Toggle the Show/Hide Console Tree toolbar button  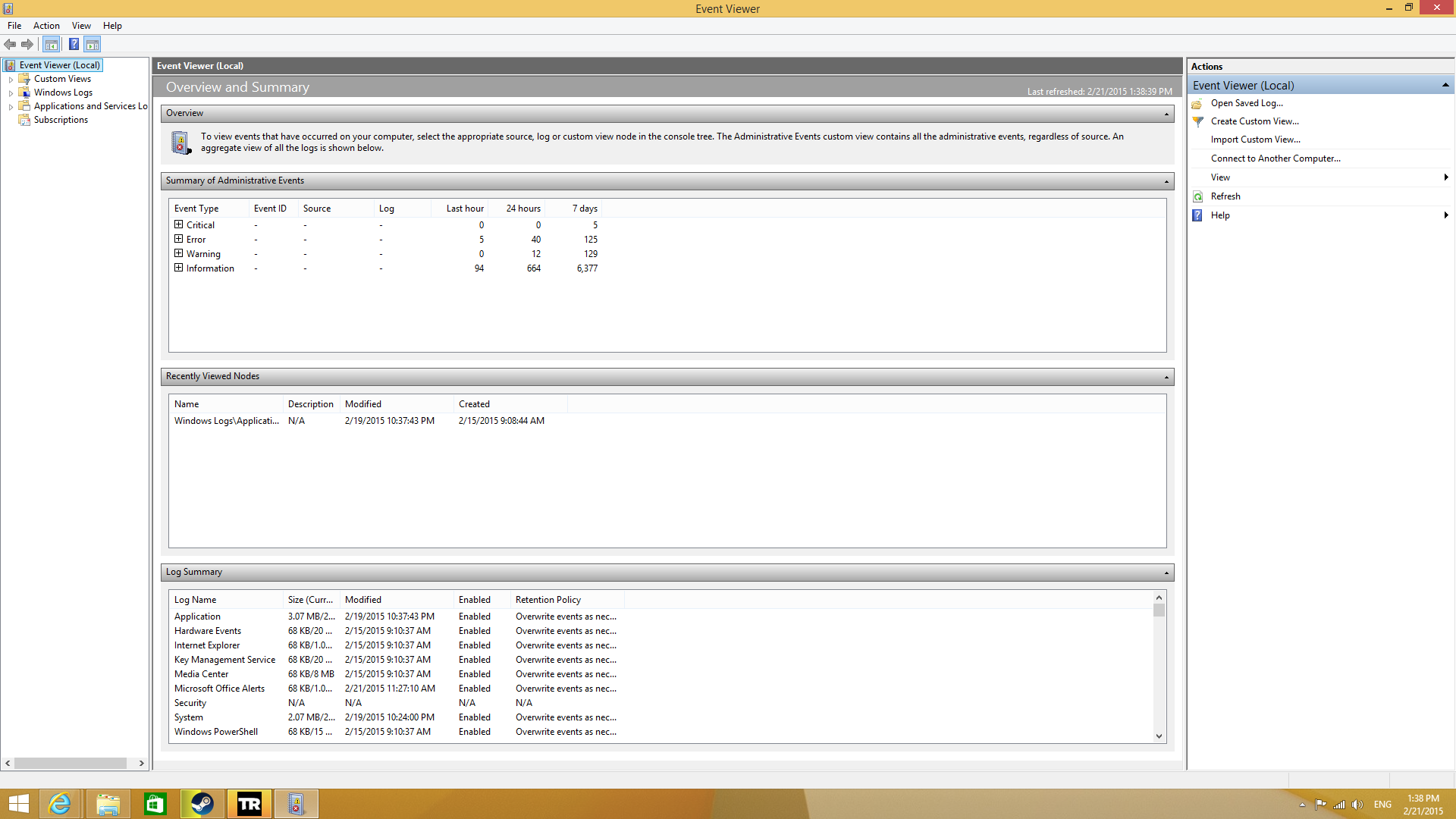[51, 45]
